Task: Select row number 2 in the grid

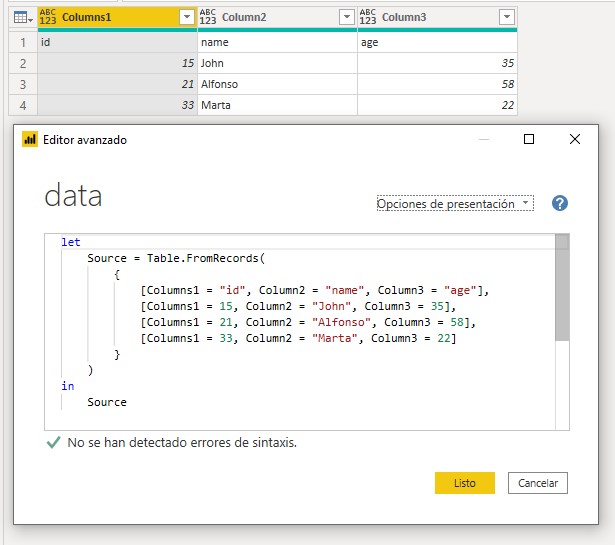Action: tap(23, 63)
